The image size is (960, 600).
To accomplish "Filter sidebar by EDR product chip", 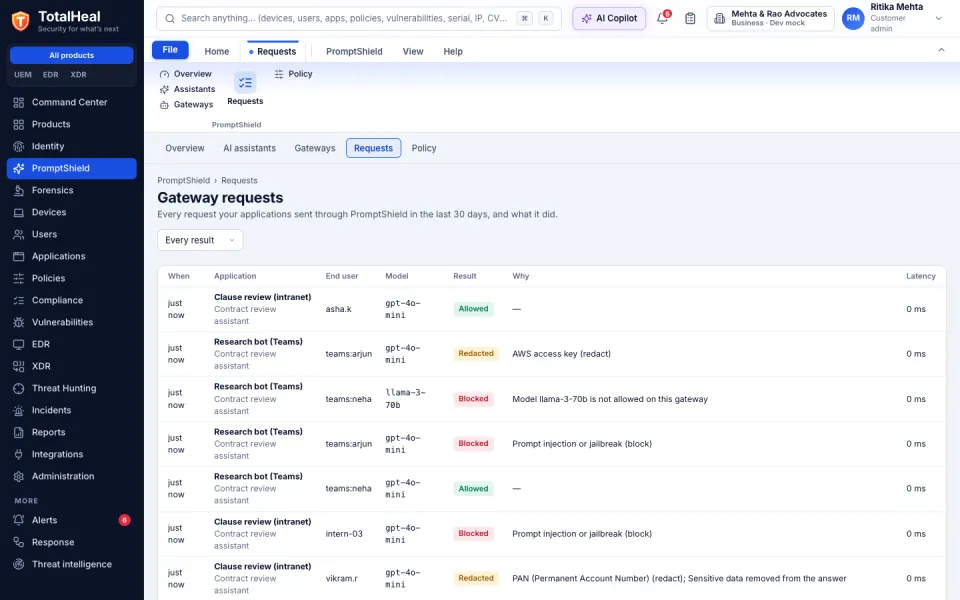I will click(x=51, y=75).
